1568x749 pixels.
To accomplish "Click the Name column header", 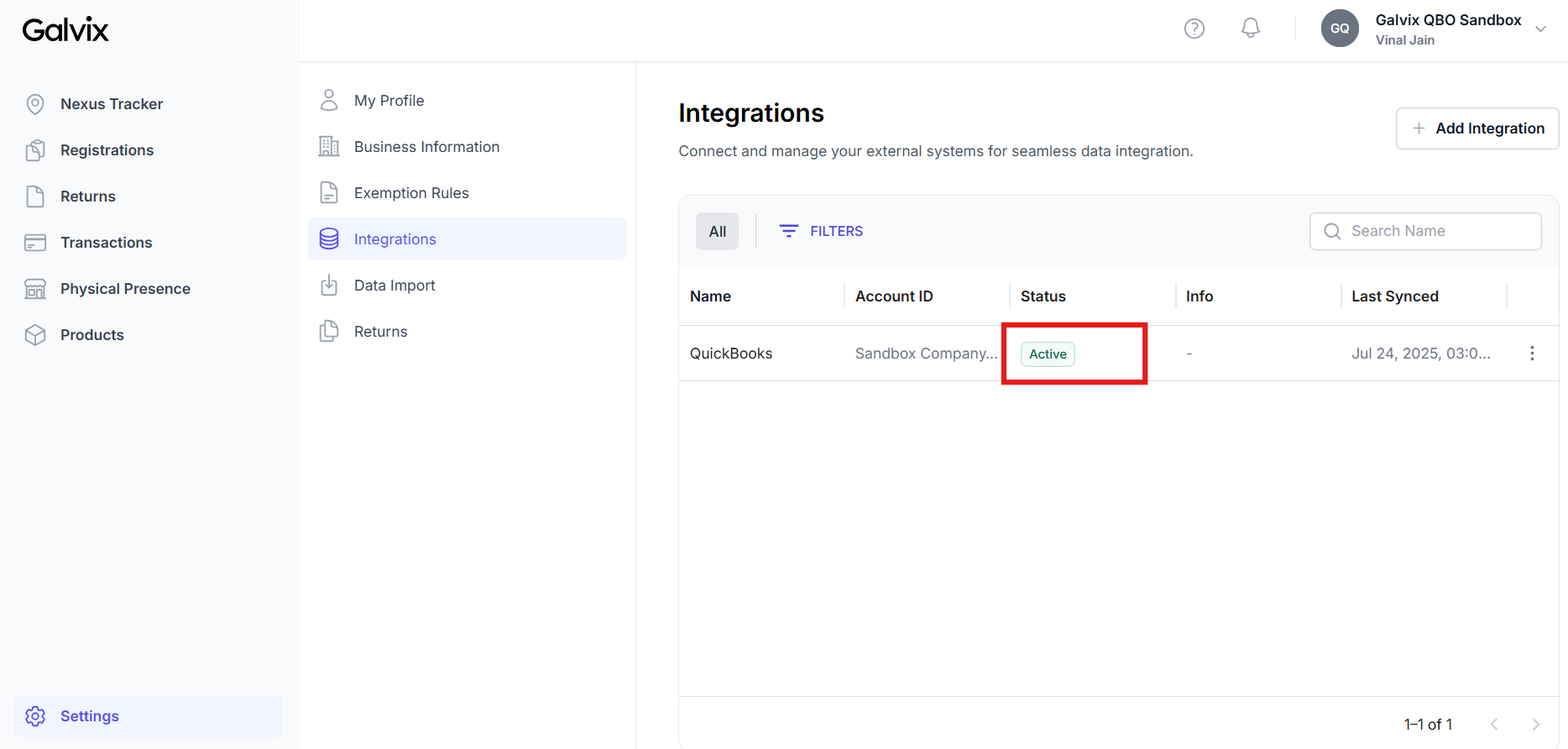I will coord(710,296).
